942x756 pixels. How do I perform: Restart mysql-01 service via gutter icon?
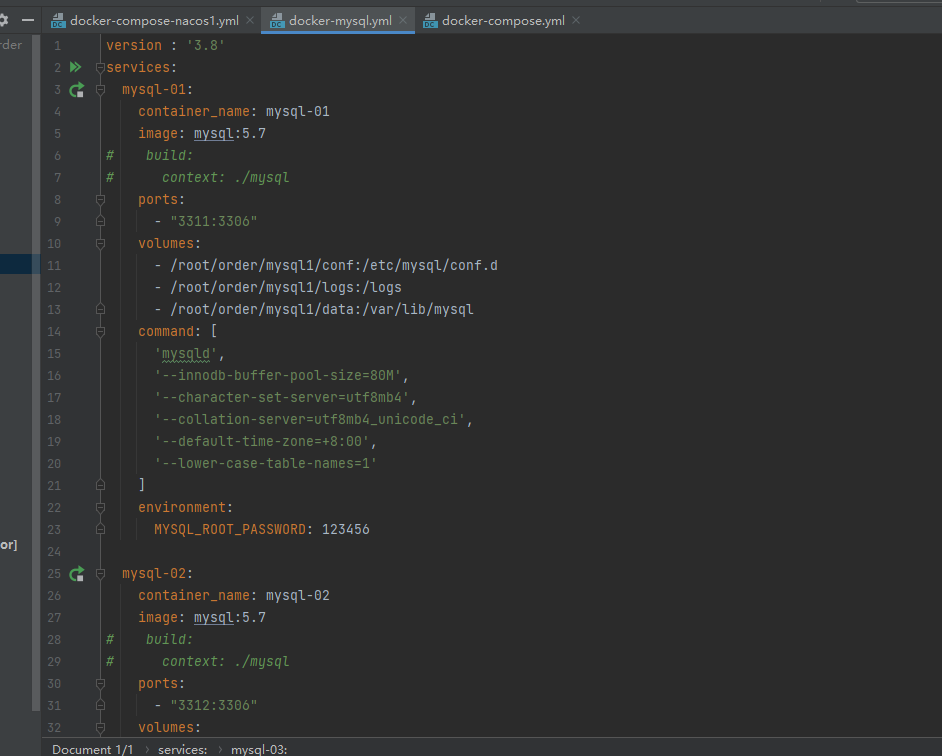(76, 90)
